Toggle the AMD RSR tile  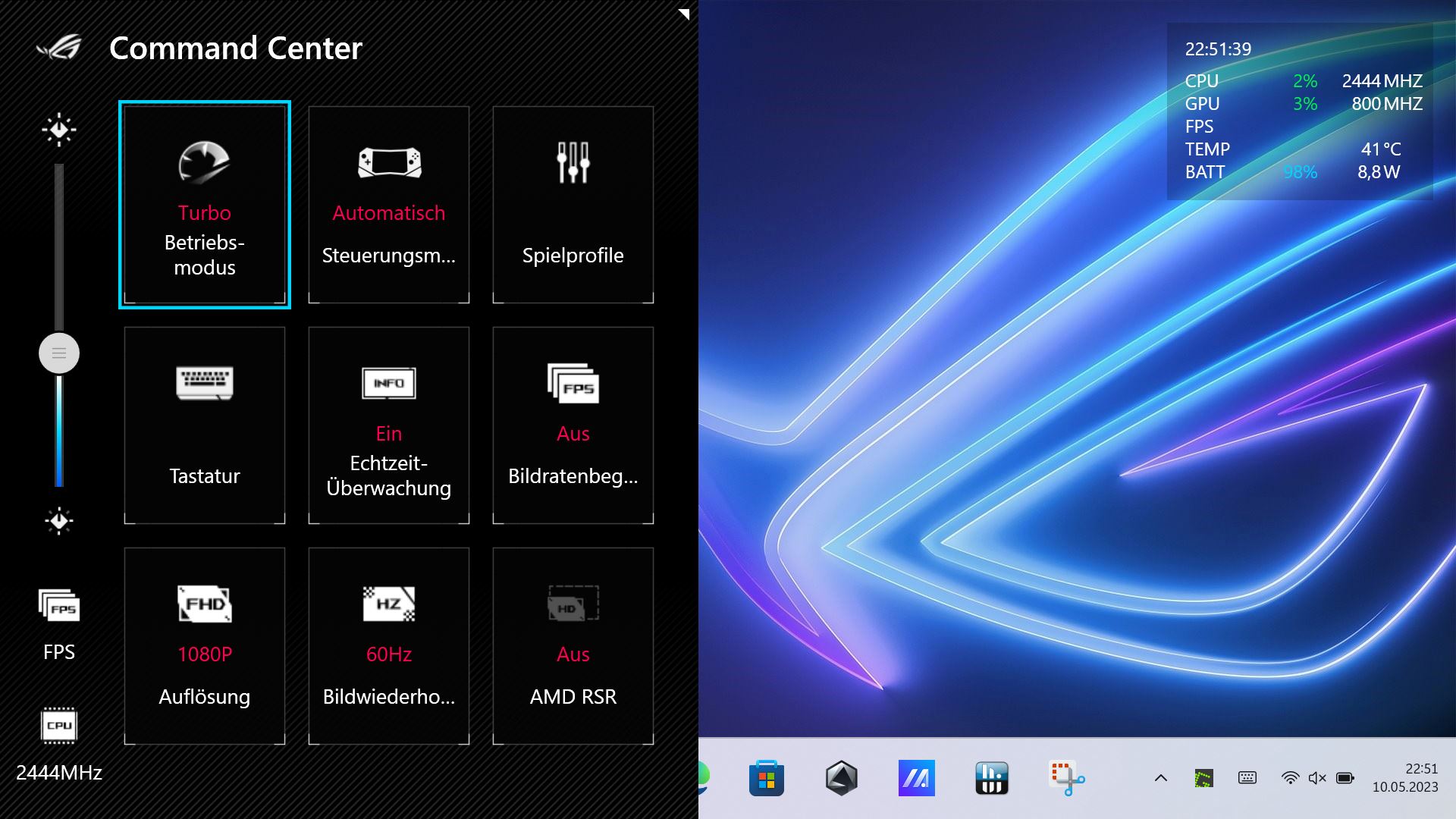tap(573, 646)
